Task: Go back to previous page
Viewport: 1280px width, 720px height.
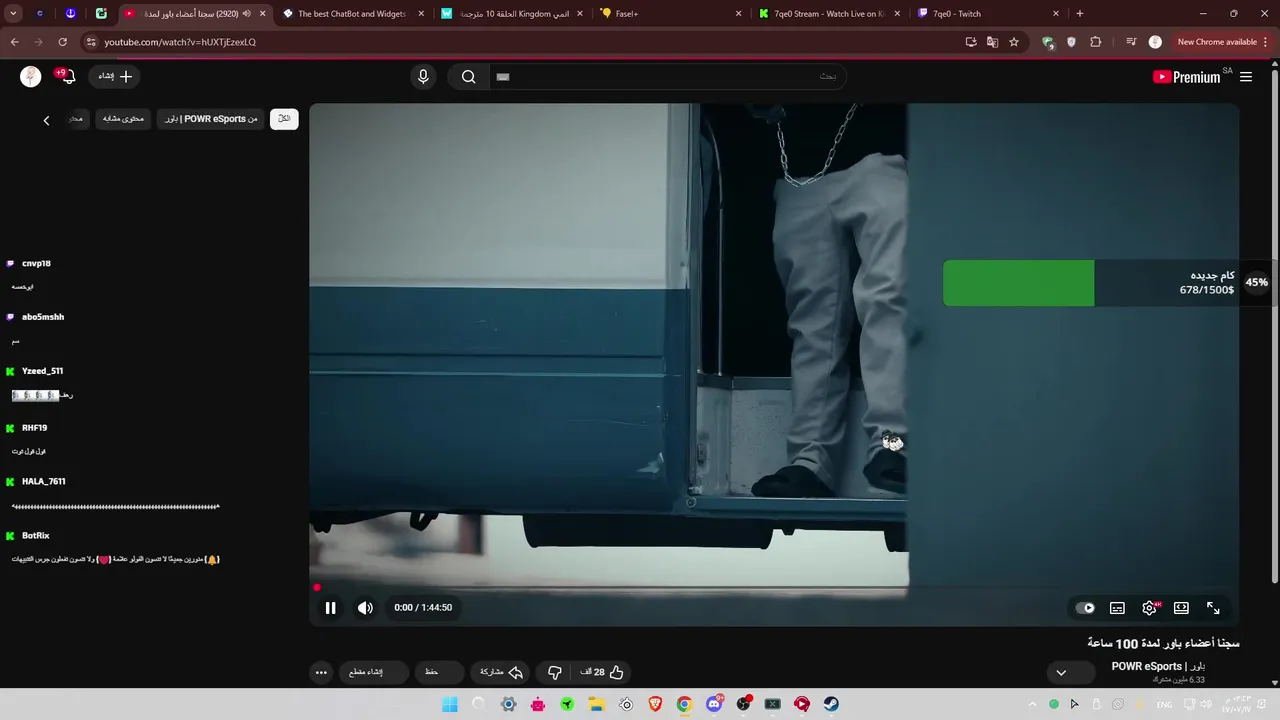Action: tap(14, 42)
